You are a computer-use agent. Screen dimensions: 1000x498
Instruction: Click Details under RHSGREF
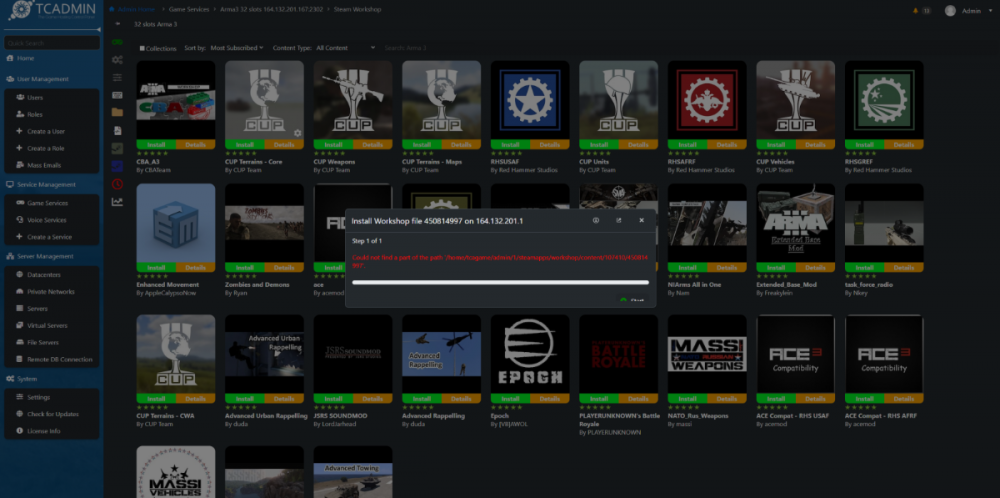pyautogui.click(x=904, y=145)
